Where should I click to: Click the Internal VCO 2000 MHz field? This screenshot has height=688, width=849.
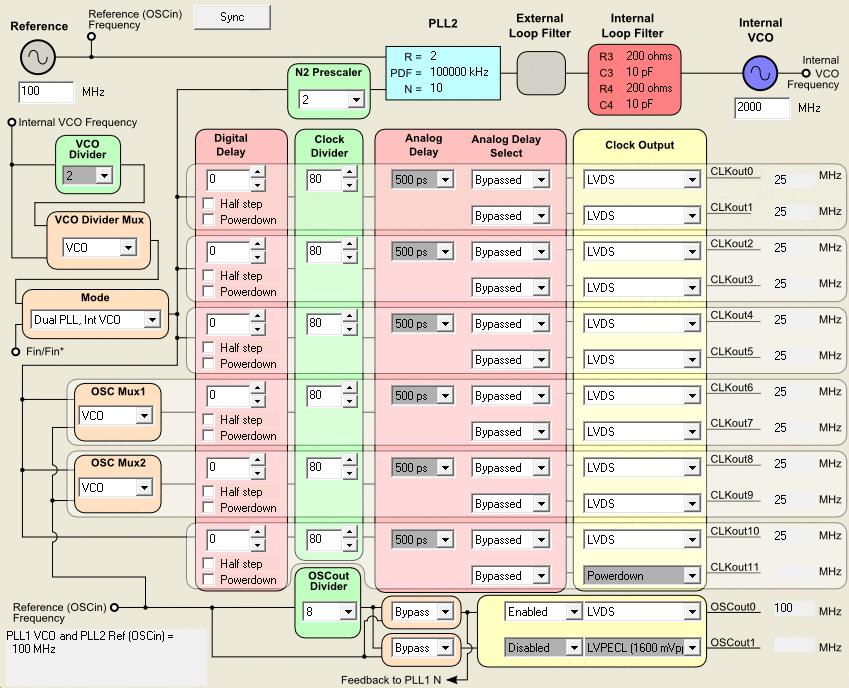pyautogui.click(x=763, y=107)
